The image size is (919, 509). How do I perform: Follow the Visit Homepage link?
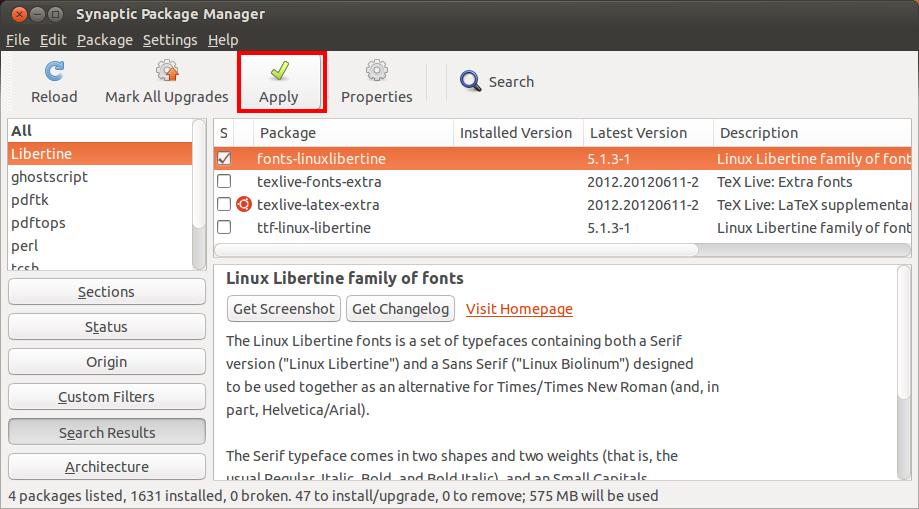519,309
